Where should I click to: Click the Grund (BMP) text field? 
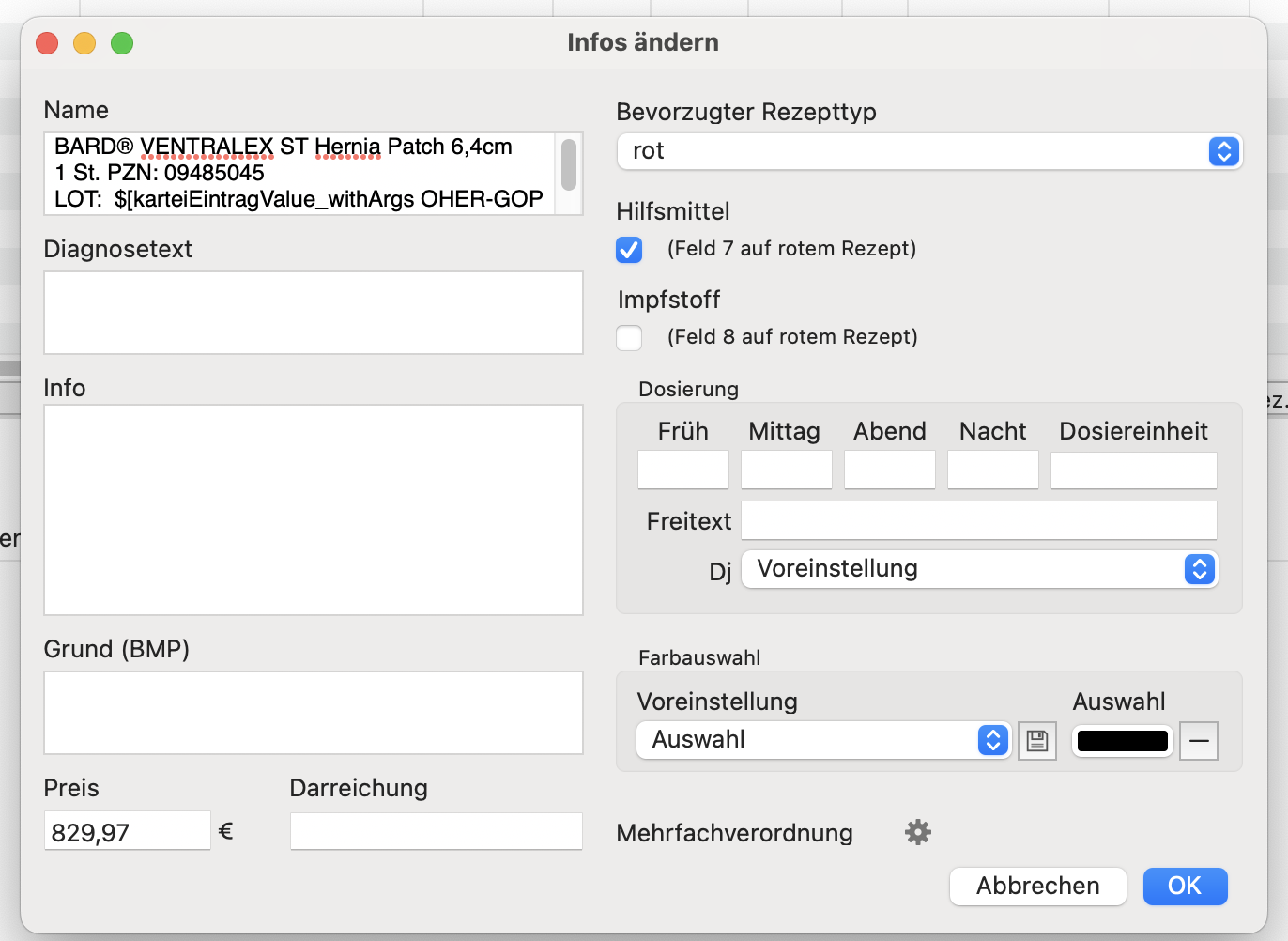coord(314,713)
